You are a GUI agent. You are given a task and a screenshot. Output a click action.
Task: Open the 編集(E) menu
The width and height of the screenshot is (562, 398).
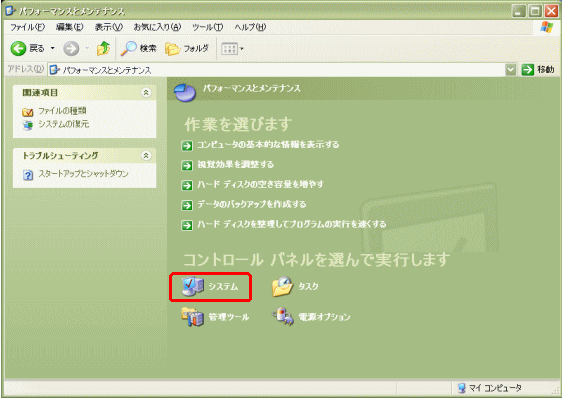(x=70, y=27)
